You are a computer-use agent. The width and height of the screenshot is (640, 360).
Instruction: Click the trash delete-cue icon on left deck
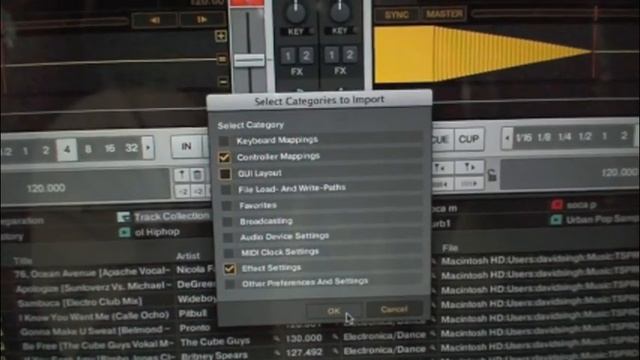[x=198, y=175]
